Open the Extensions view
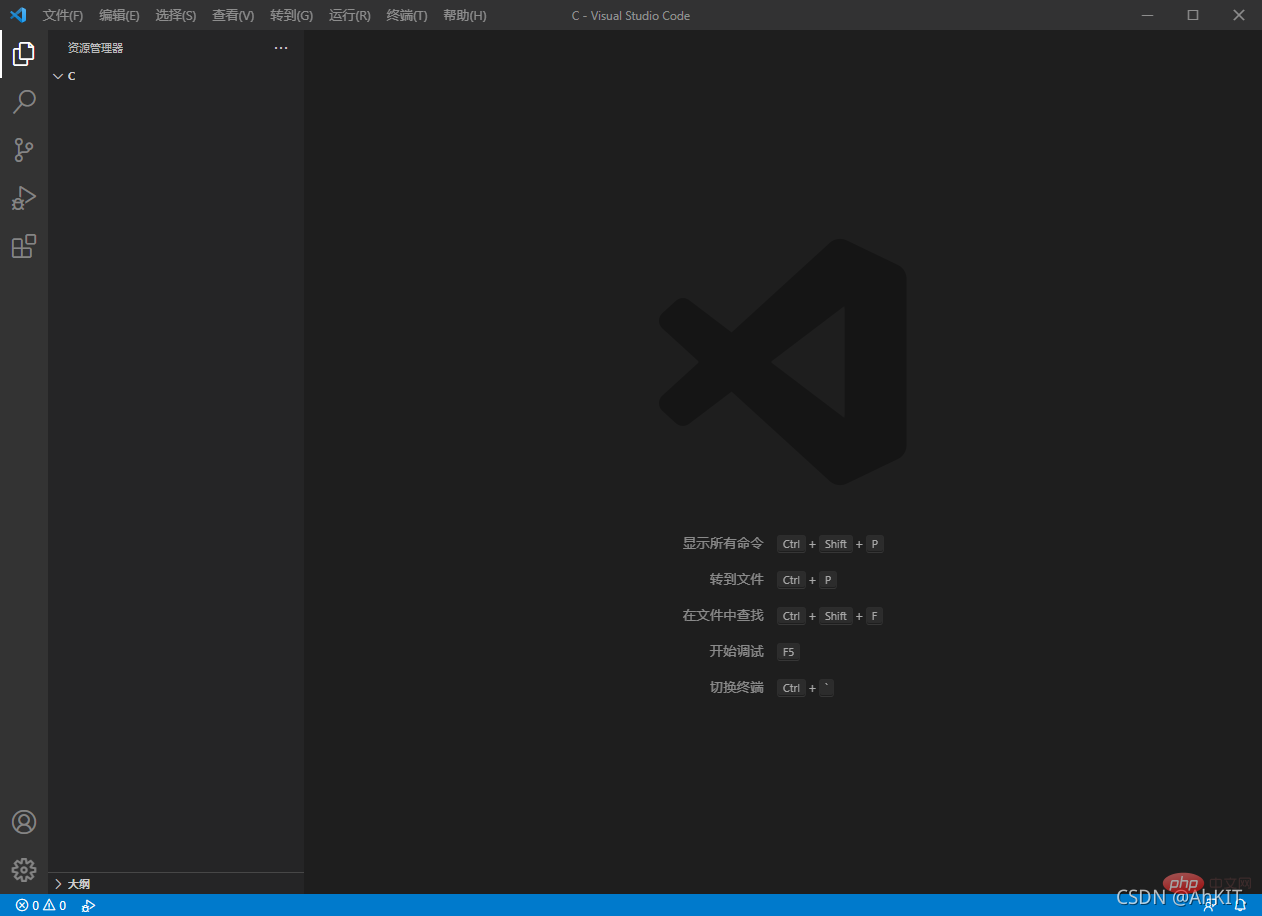1262x916 pixels. click(x=24, y=246)
